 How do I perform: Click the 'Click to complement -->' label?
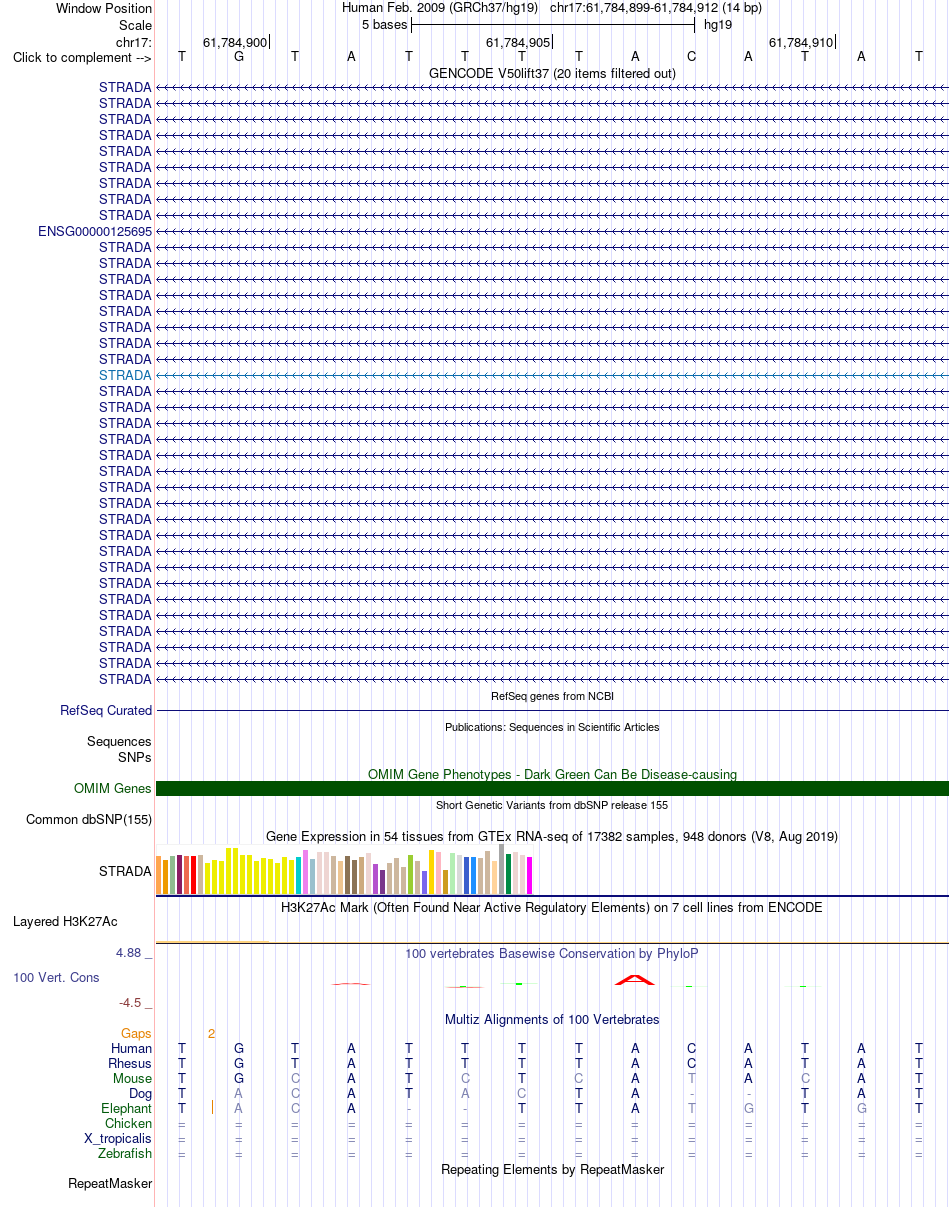pyautogui.click(x=82, y=58)
